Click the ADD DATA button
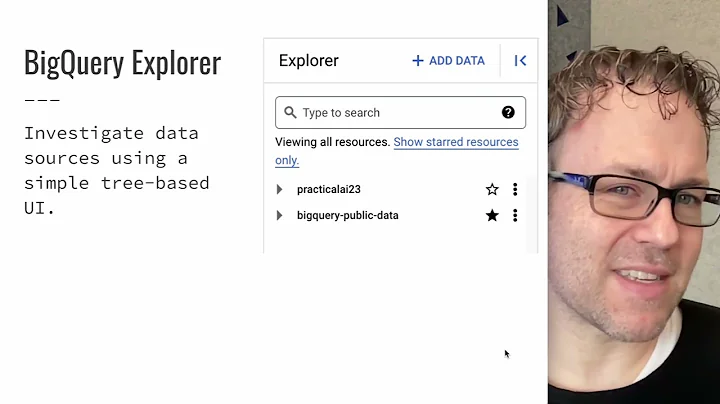720x404 pixels. coord(448,61)
